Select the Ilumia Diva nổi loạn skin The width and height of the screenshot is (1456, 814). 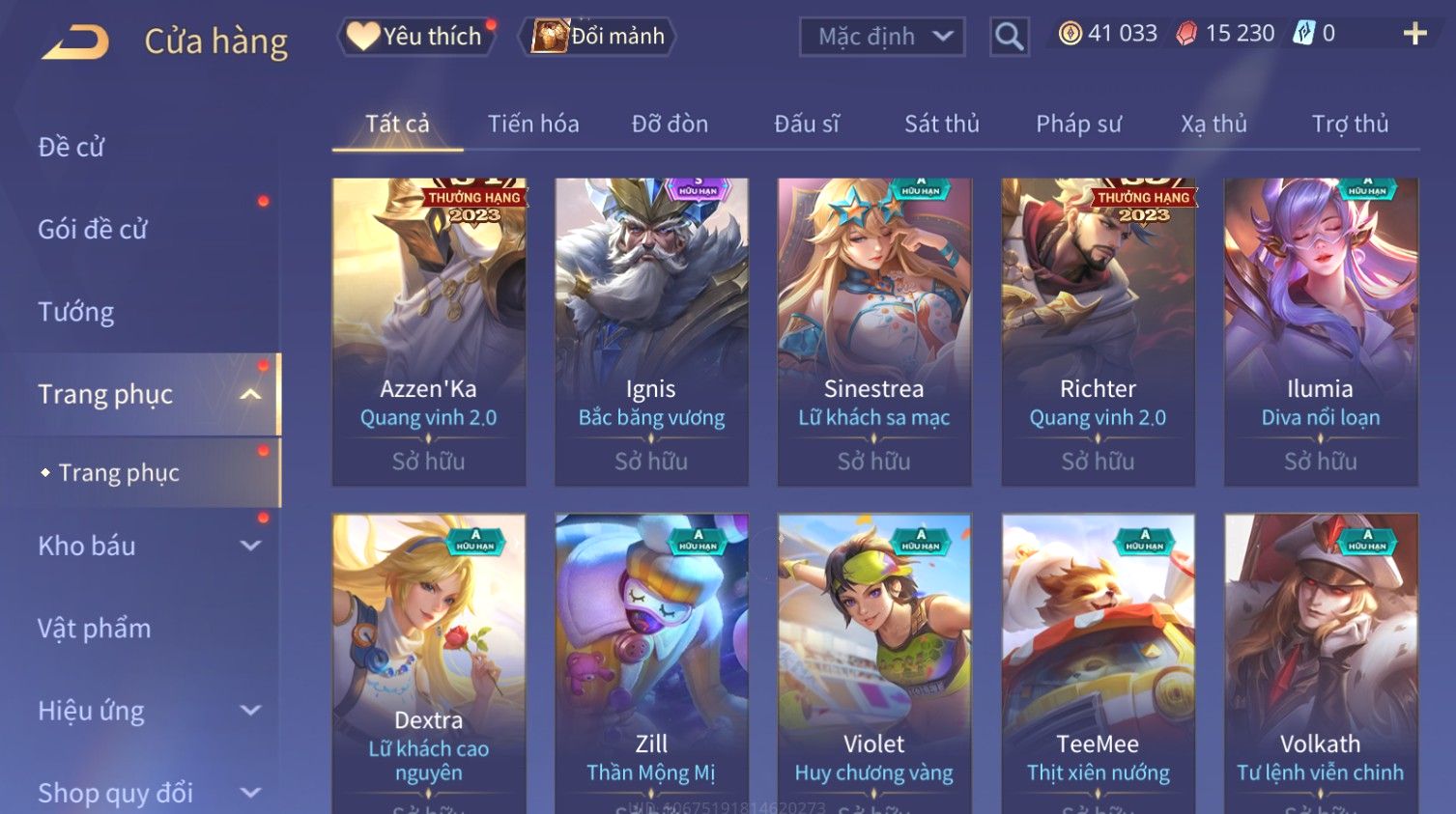click(x=1321, y=332)
